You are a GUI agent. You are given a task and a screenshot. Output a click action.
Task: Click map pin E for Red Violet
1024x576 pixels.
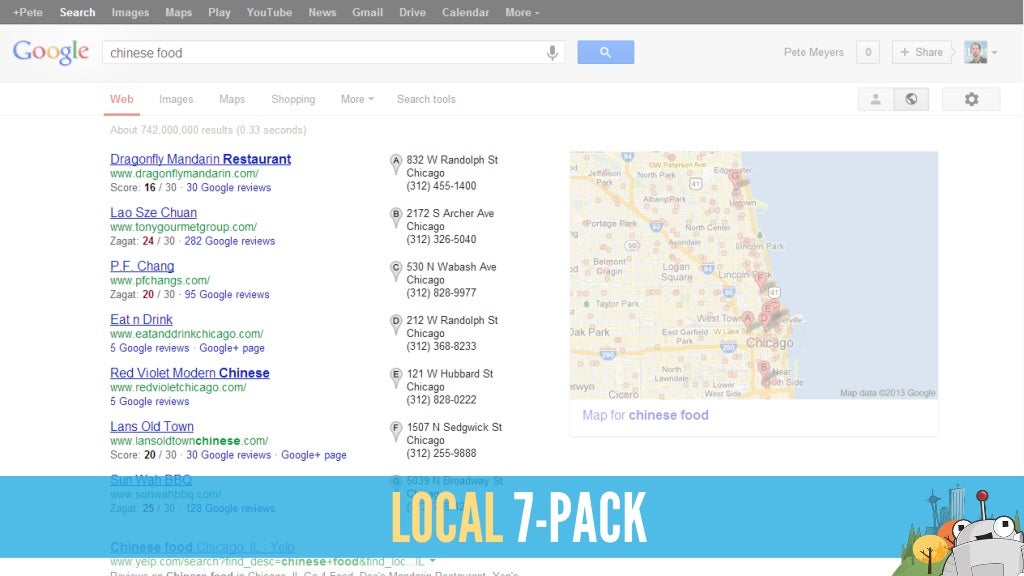[396, 377]
